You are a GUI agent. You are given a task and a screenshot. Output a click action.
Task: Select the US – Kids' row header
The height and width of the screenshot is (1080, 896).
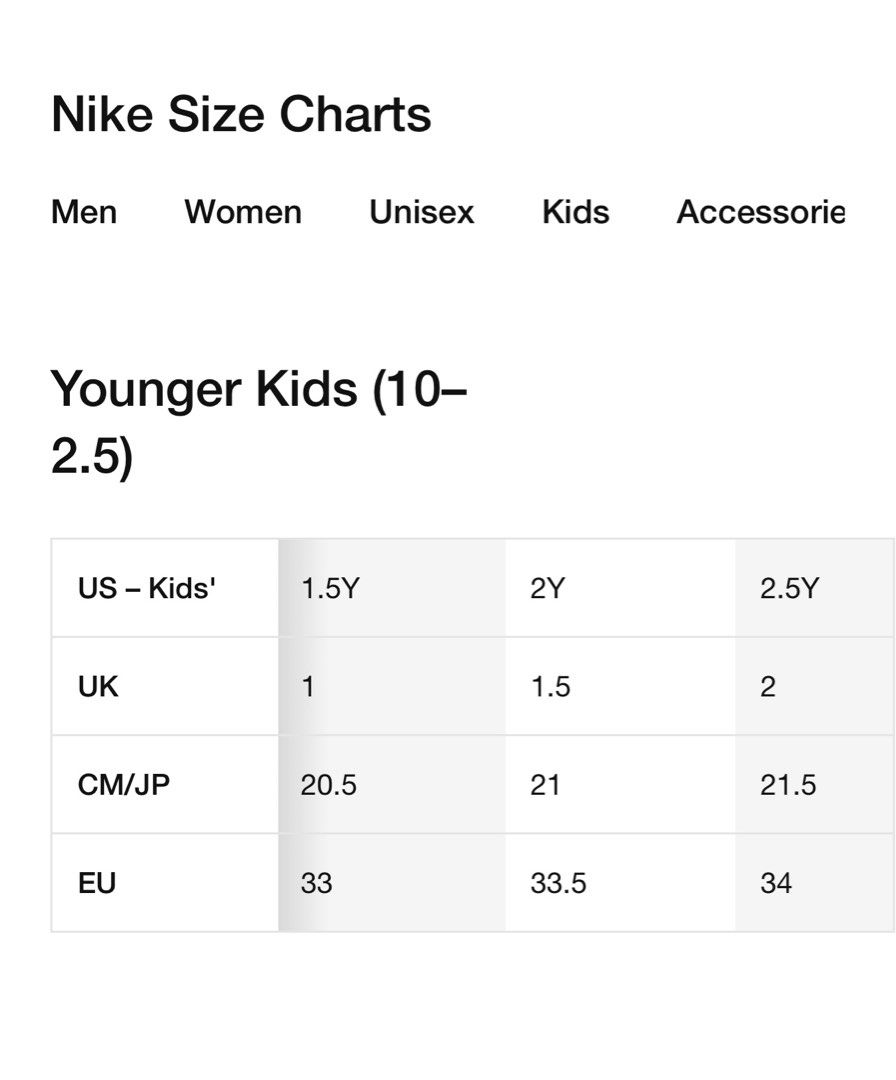147,588
